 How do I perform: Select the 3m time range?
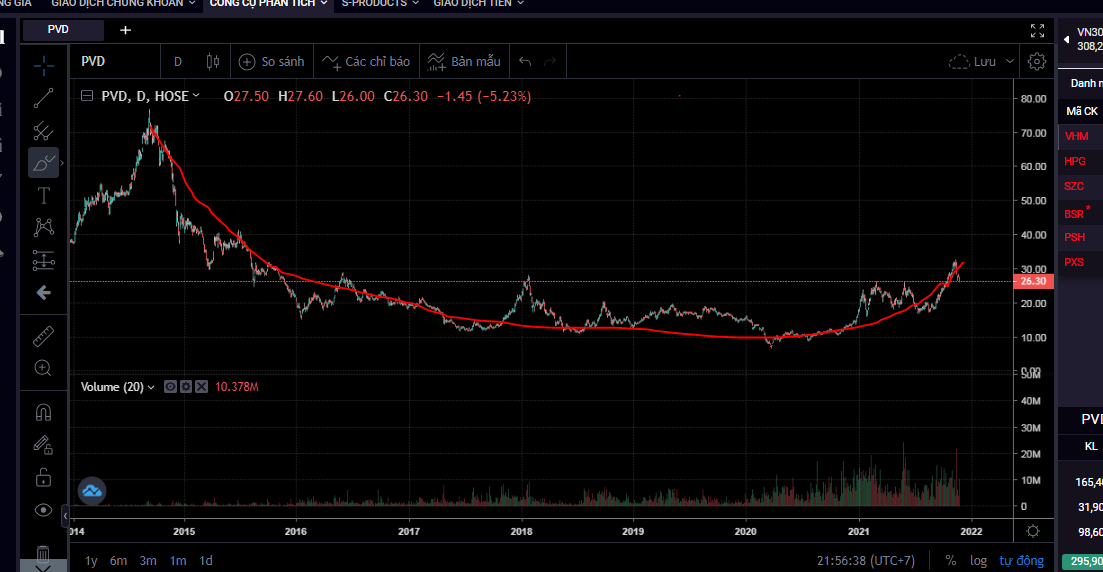[x=148, y=561]
